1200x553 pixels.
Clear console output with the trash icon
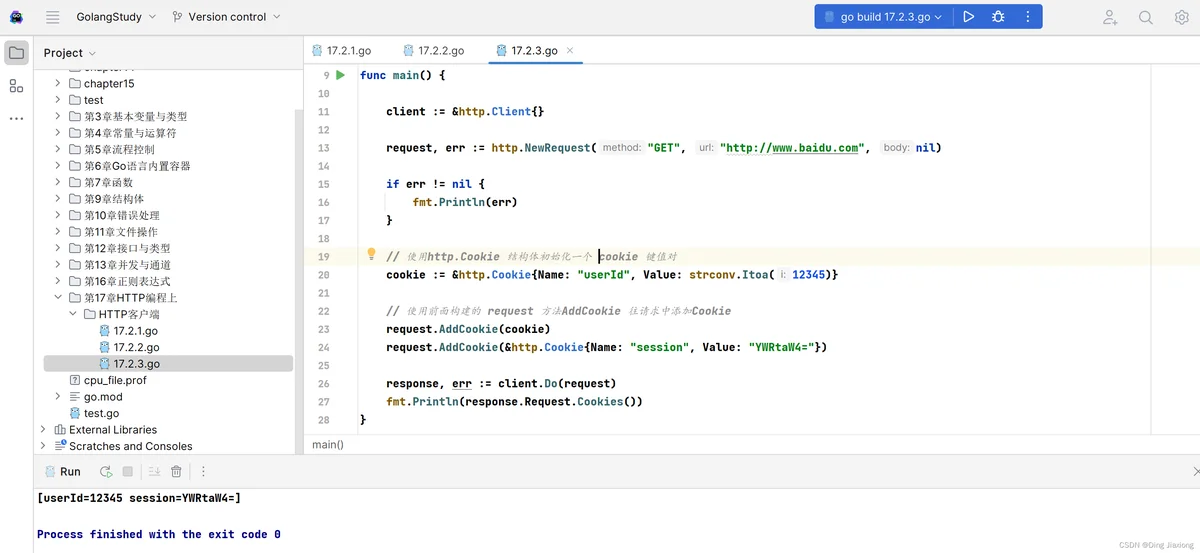point(176,471)
